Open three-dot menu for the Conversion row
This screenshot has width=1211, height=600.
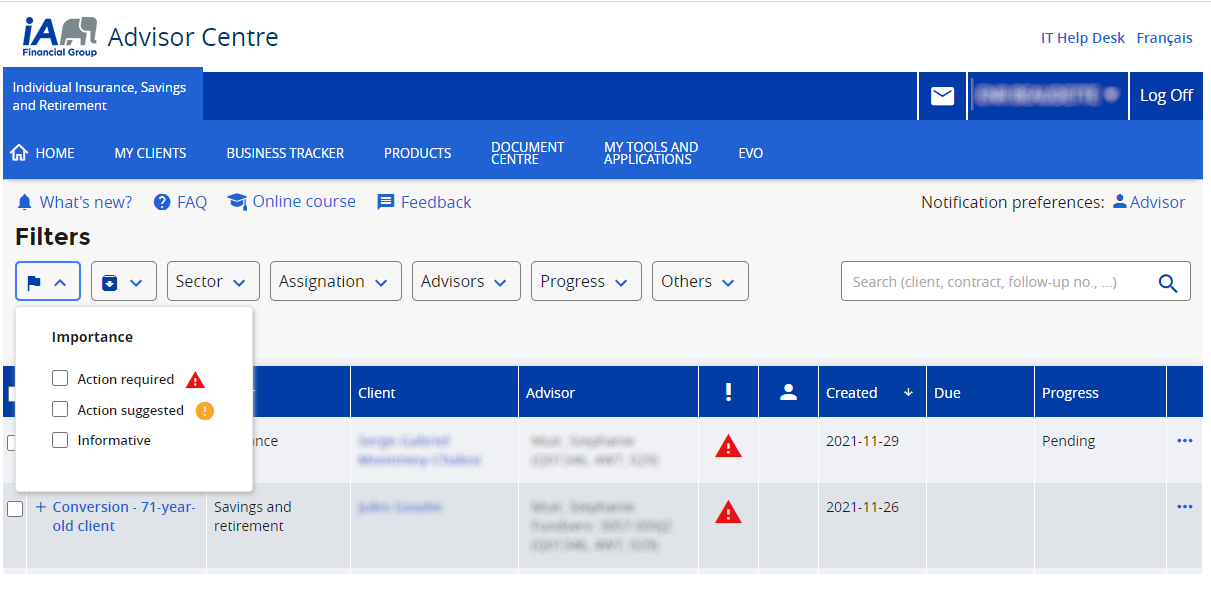pos(1185,507)
